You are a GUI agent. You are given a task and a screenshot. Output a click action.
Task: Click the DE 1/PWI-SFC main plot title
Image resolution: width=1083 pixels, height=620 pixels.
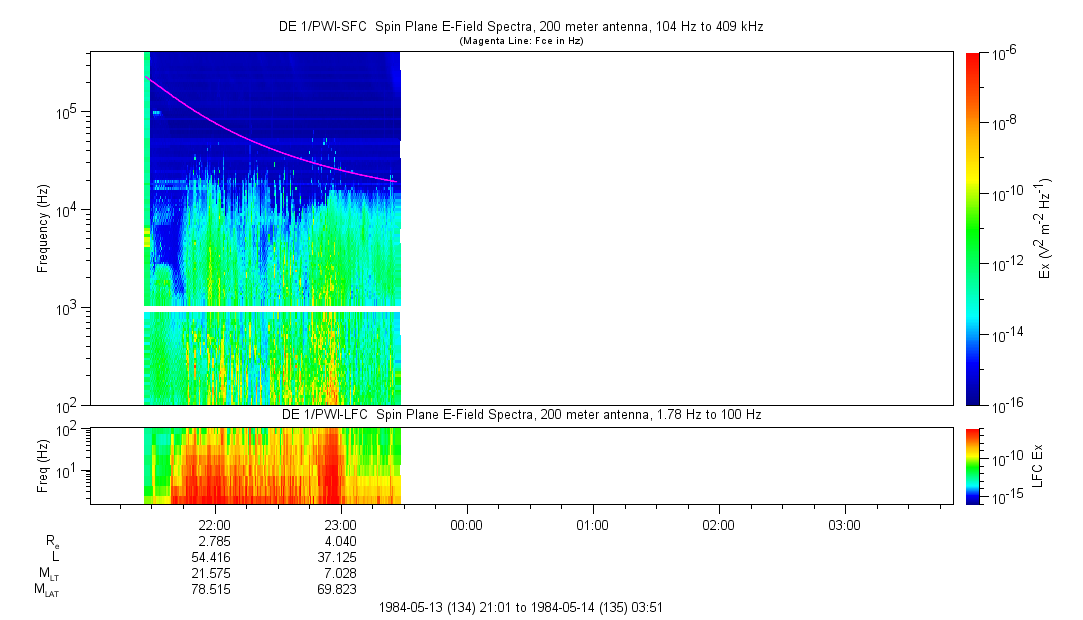(520, 27)
